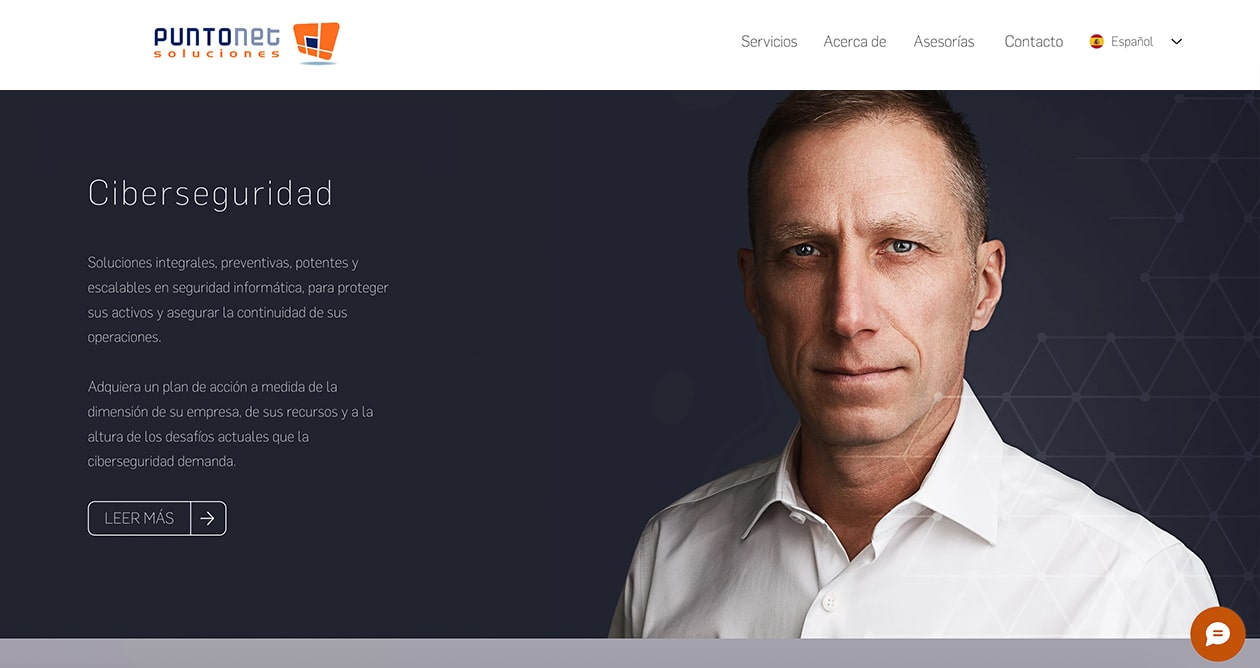Expand the language selector chevron
Viewport: 1260px width, 668px height.
pos(1177,42)
